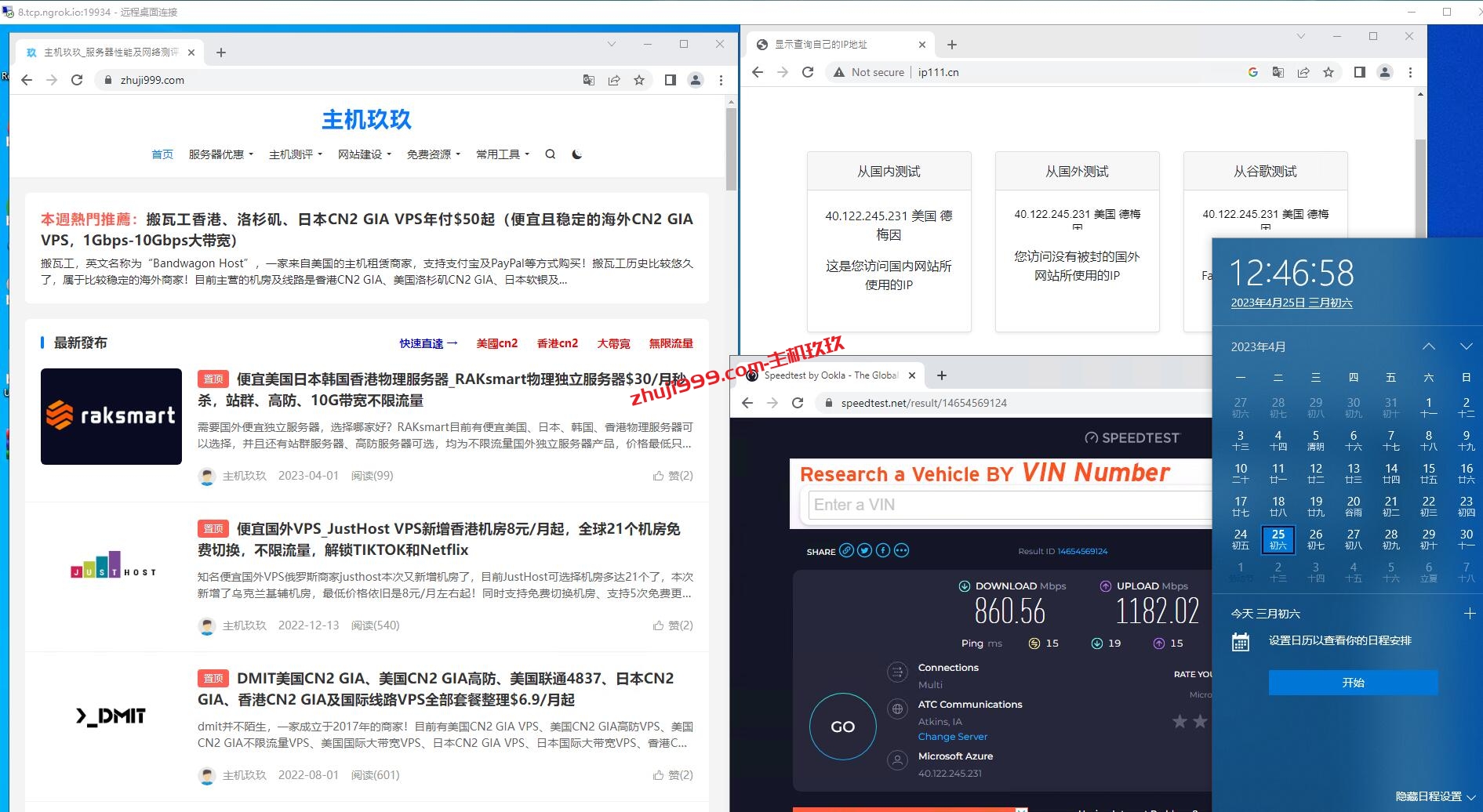Open new tab in speedtest browser window
The width and height of the screenshot is (1483, 812).
pyautogui.click(x=942, y=375)
